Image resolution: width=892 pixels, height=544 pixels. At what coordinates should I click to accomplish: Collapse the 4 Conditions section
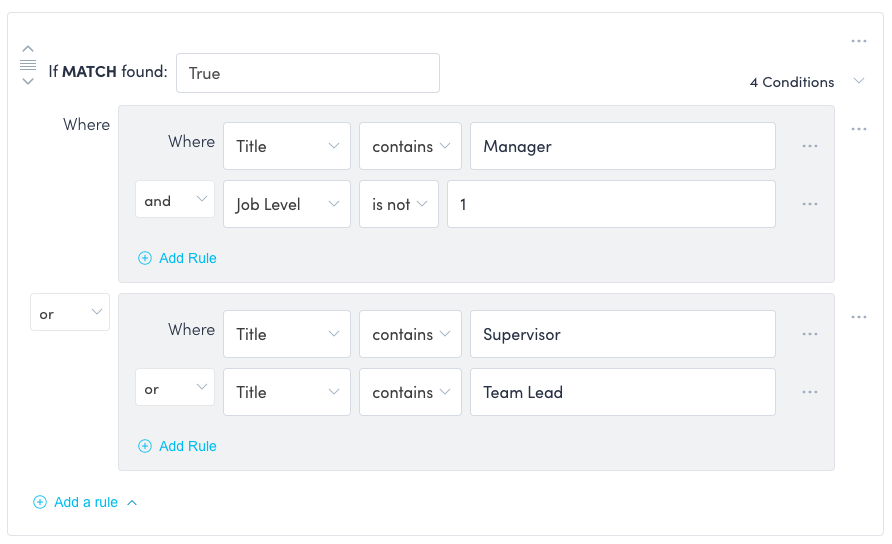[859, 82]
